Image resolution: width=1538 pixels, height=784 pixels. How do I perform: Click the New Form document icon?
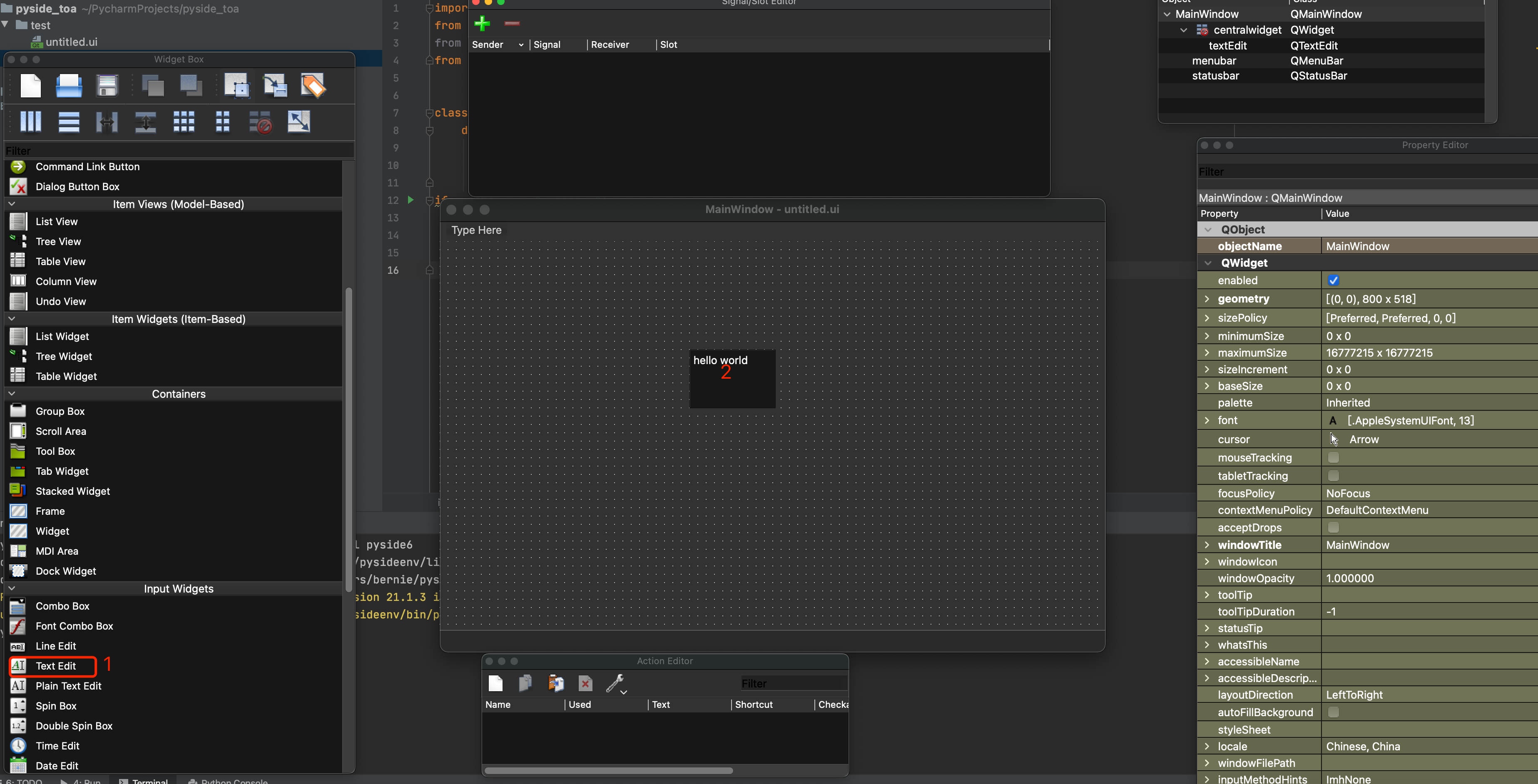(x=30, y=86)
